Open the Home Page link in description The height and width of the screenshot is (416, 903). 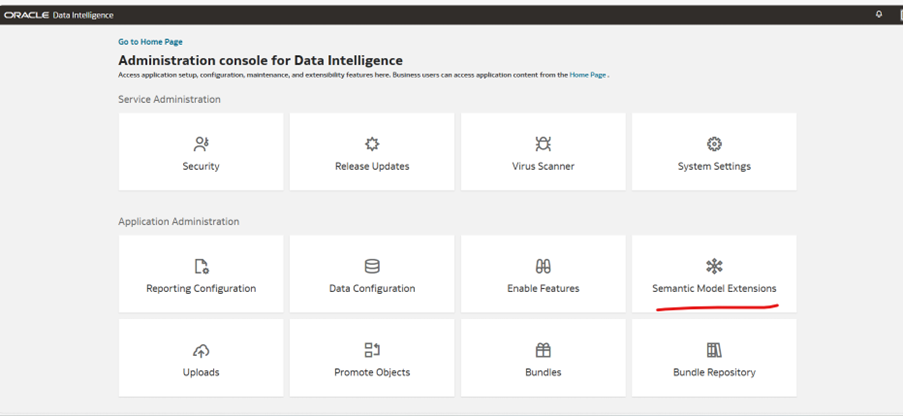(x=587, y=75)
